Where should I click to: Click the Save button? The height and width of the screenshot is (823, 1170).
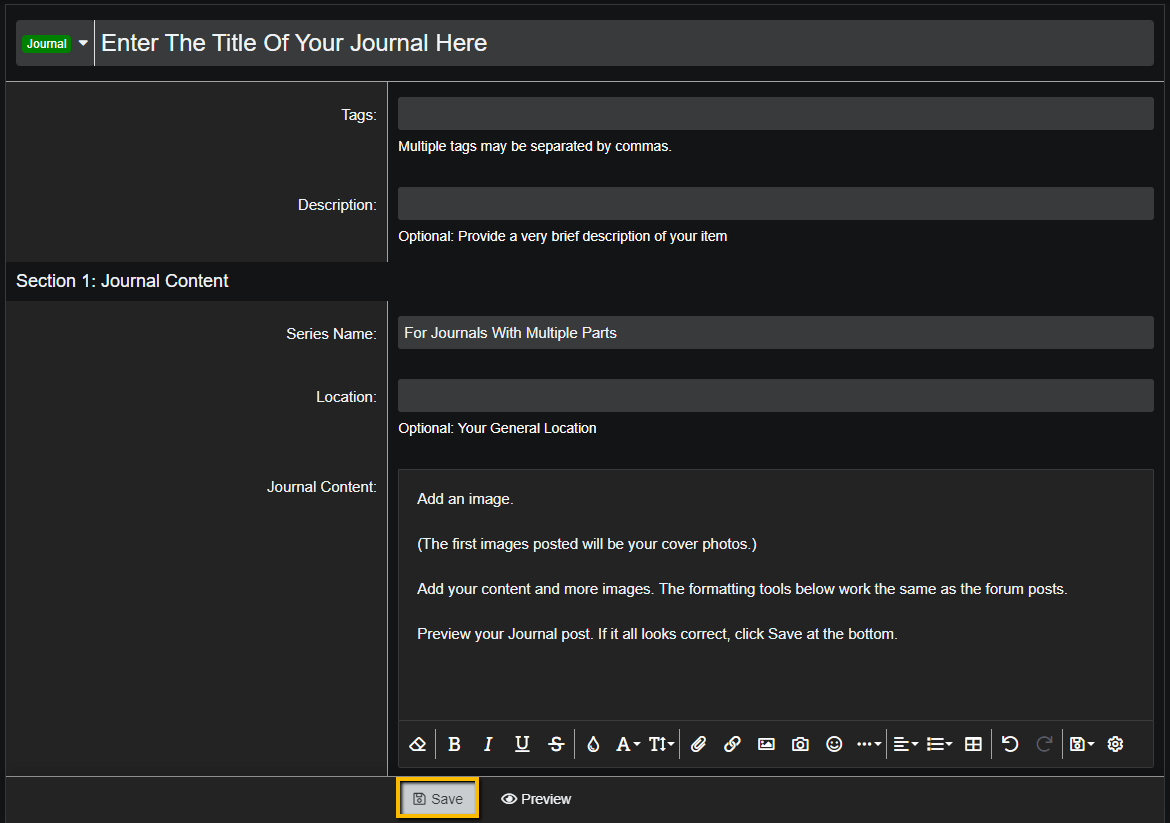click(x=437, y=798)
